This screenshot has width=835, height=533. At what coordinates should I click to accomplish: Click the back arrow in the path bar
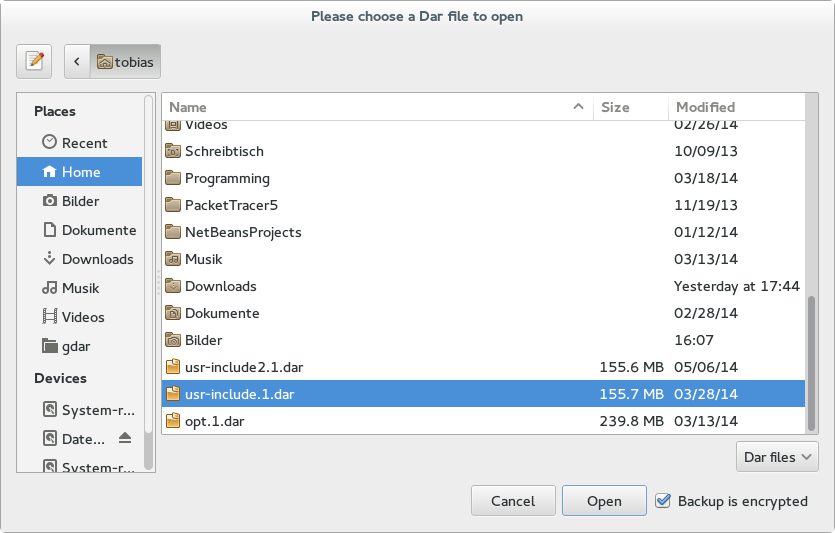(x=77, y=62)
